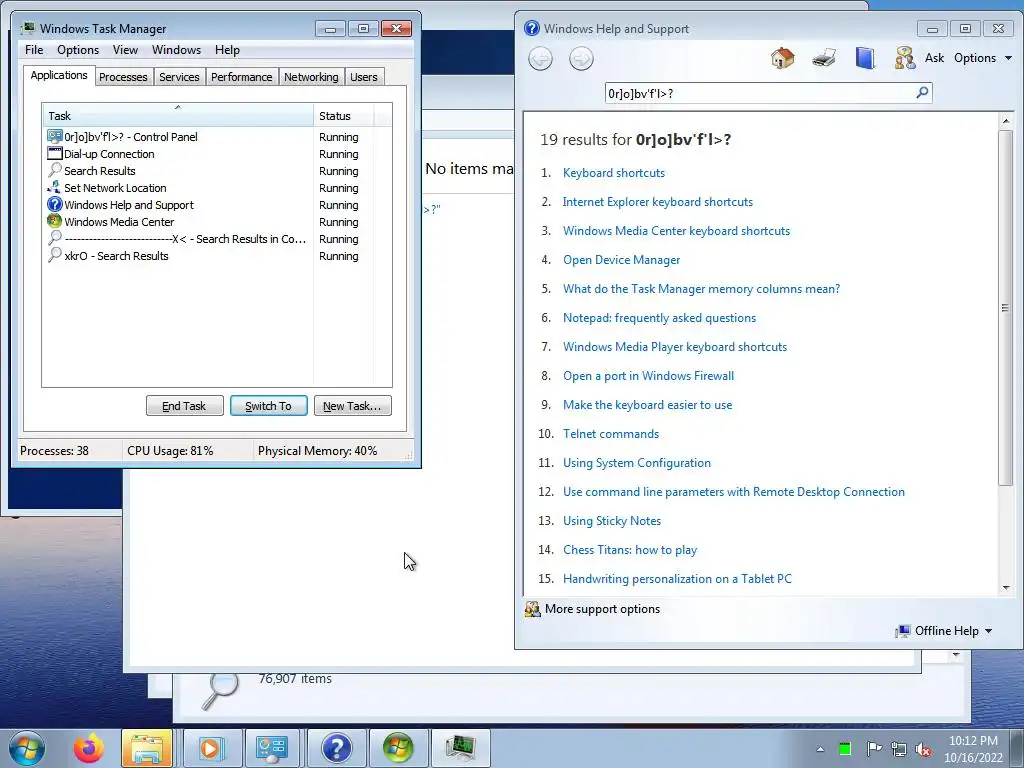Click the Help scrollbar down arrow
The image size is (1024, 768).
[x=1006, y=588]
